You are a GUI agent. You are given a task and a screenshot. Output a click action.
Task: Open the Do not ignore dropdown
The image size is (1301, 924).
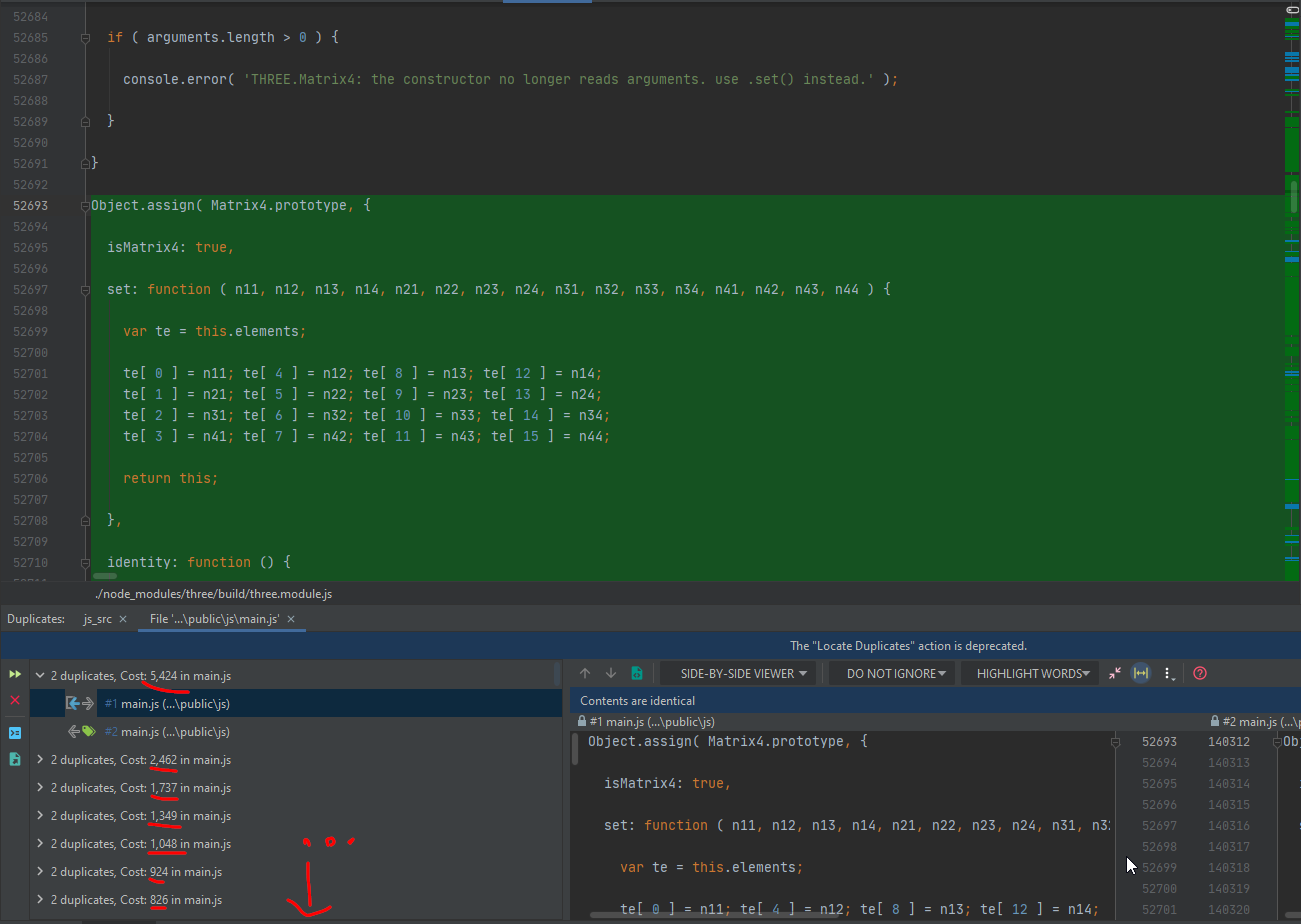coord(892,674)
